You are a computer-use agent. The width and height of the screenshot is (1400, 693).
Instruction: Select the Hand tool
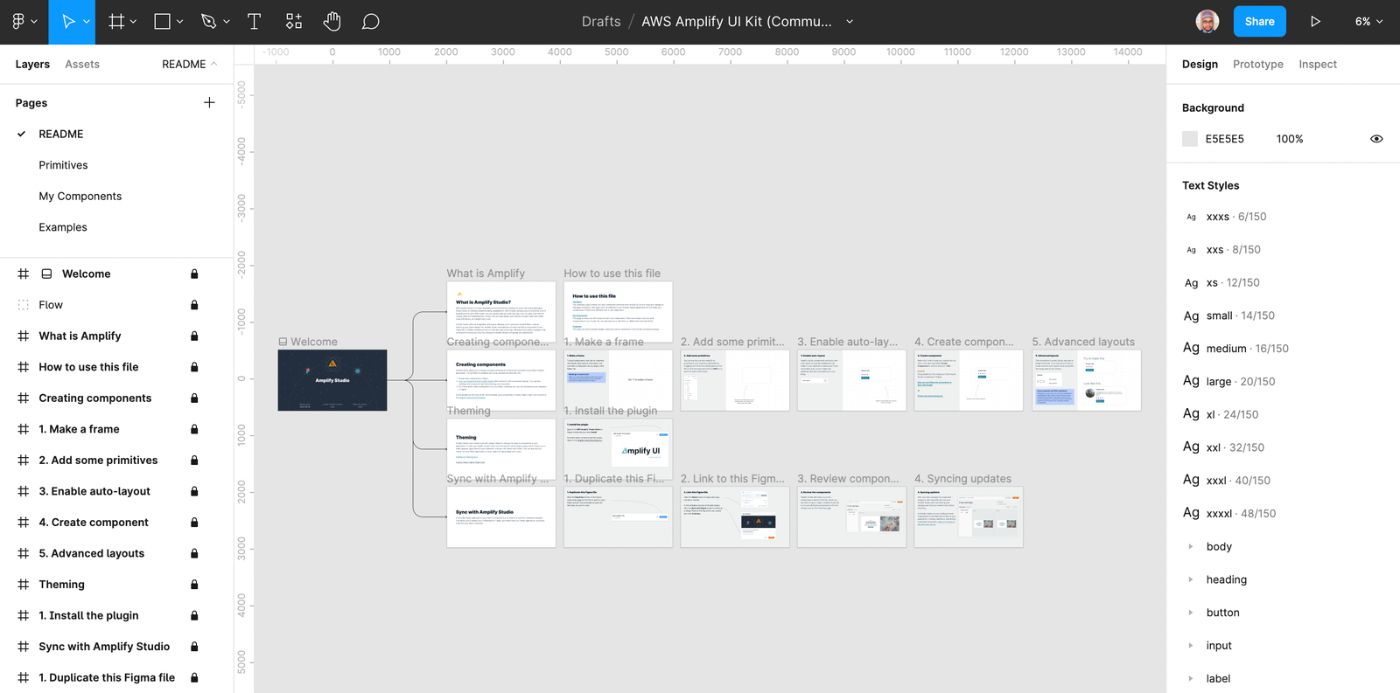point(332,21)
